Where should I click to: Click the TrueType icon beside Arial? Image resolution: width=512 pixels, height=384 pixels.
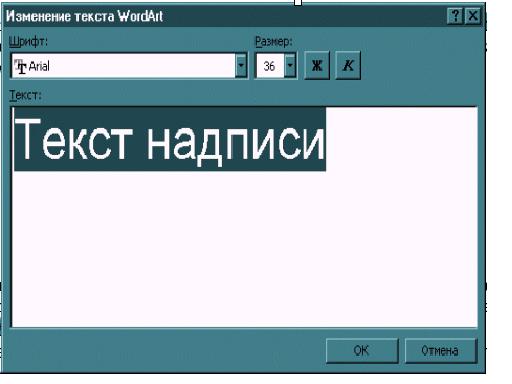(x=21, y=66)
